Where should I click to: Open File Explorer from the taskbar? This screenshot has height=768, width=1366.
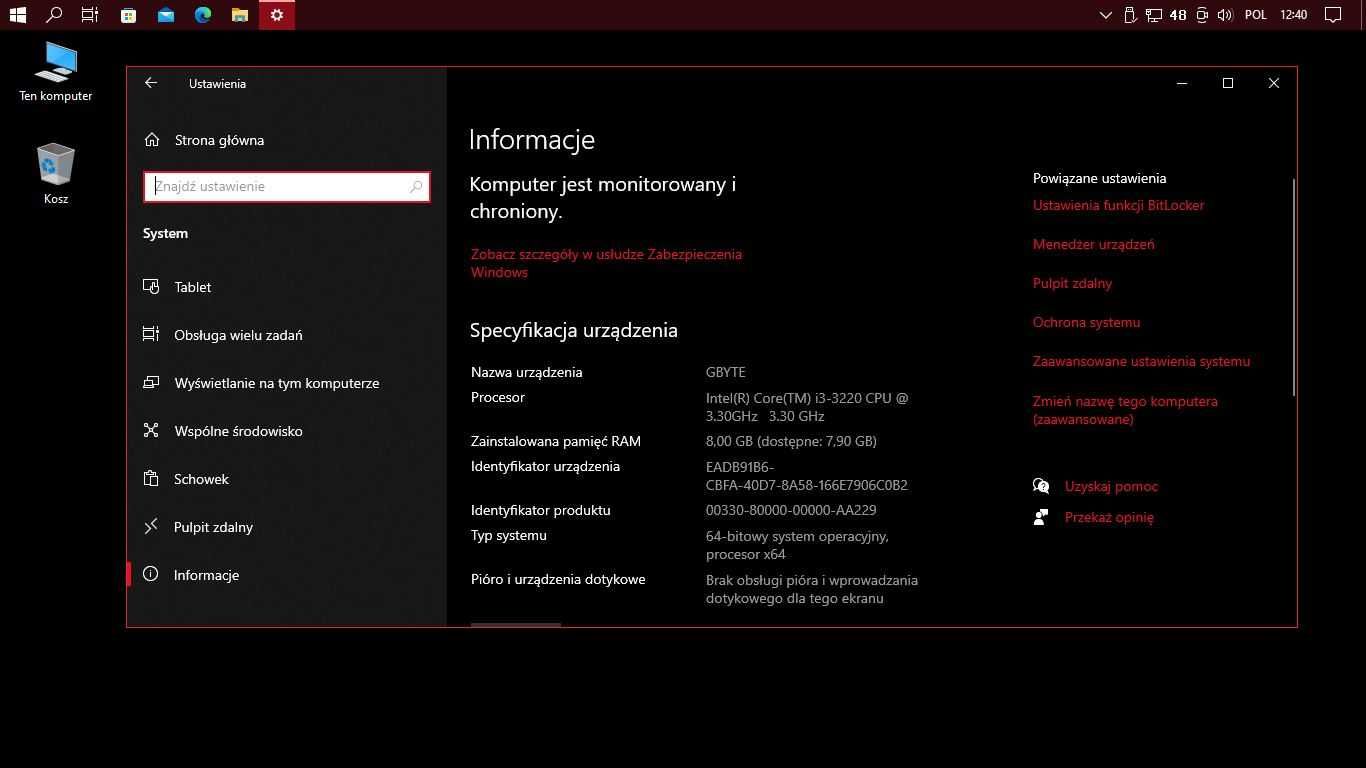pos(240,15)
